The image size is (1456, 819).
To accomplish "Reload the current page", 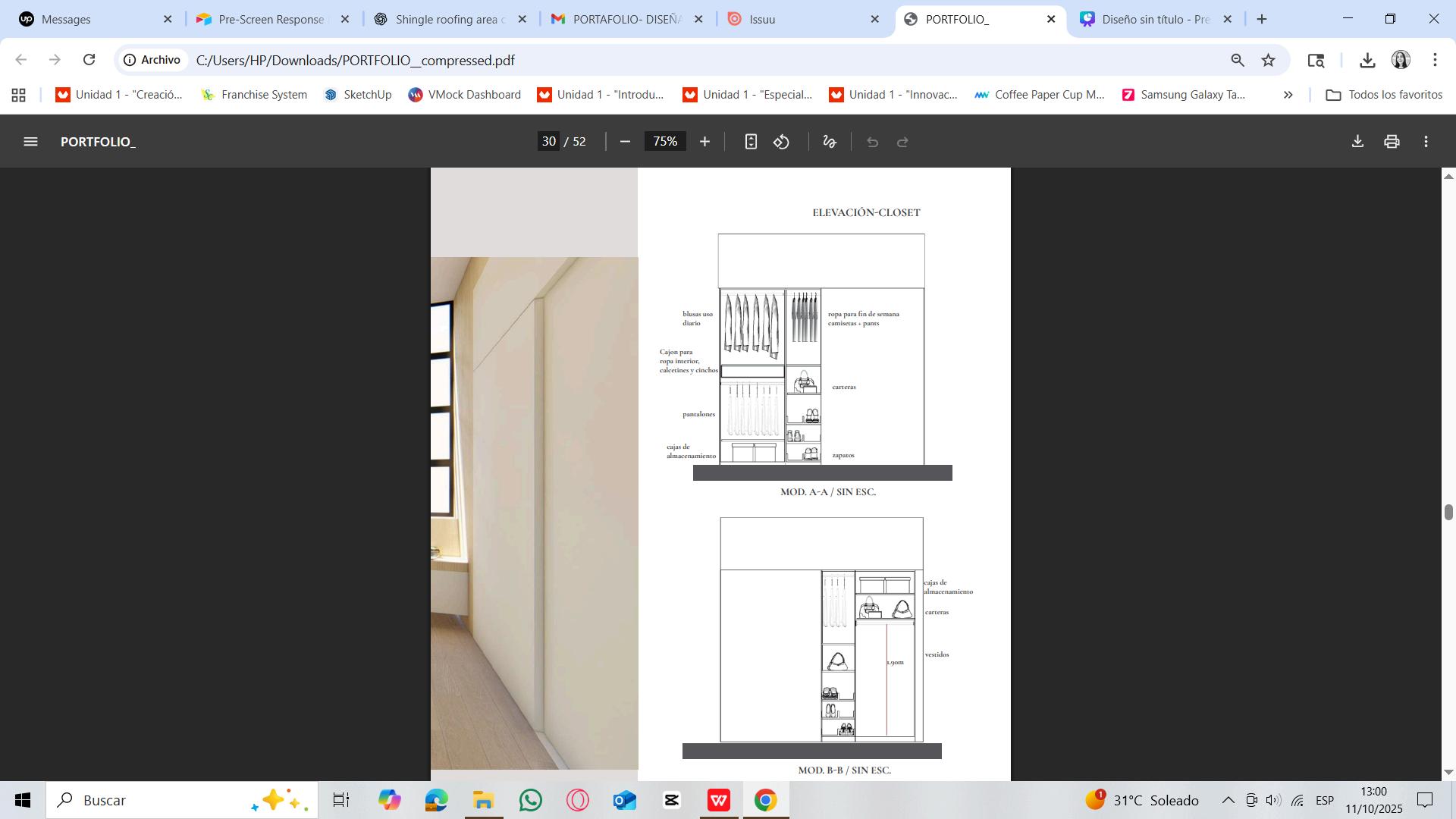I will pos(89,60).
